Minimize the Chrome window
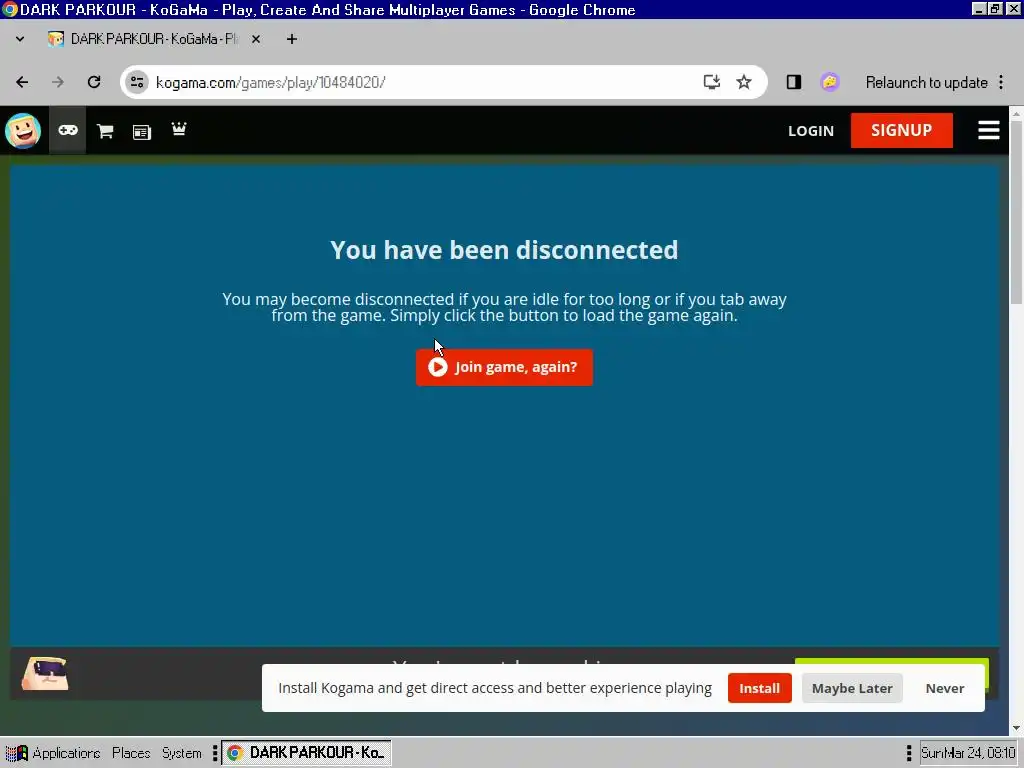This screenshot has height=768, width=1024. (x=978, y=9)
